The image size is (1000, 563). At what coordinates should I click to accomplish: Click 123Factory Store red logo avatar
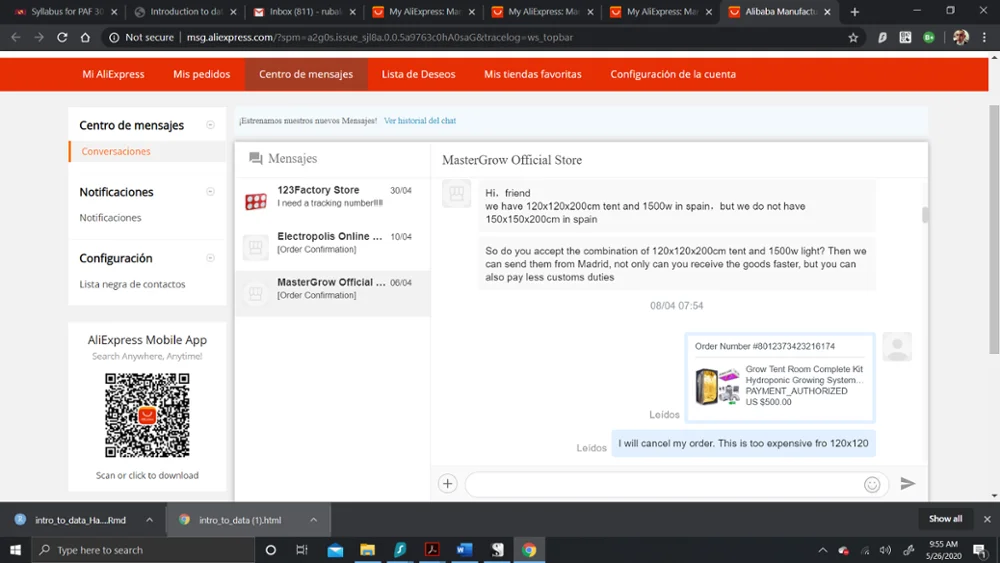pyautogui.click(x=256, y=201)
